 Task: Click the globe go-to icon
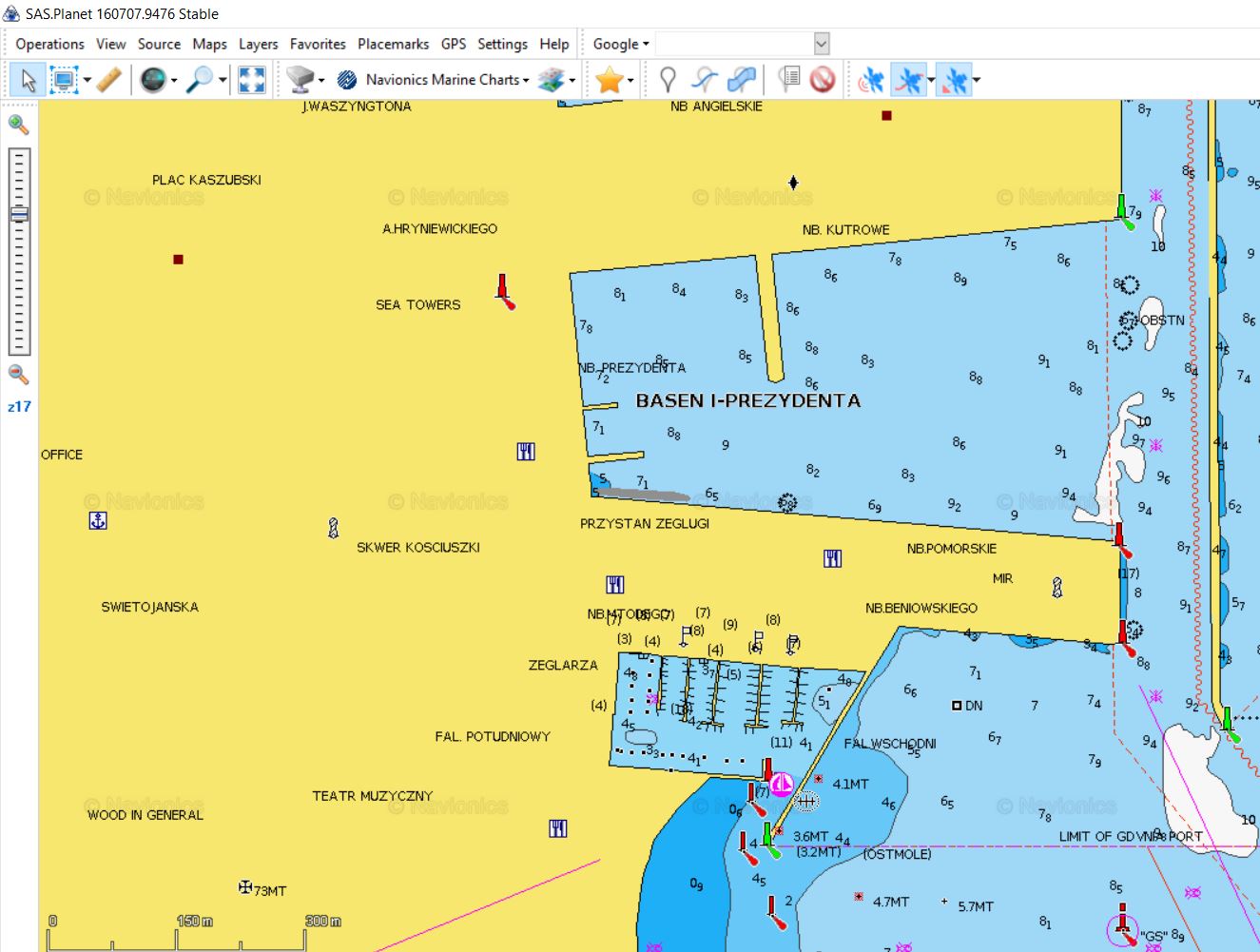[153, 80]
